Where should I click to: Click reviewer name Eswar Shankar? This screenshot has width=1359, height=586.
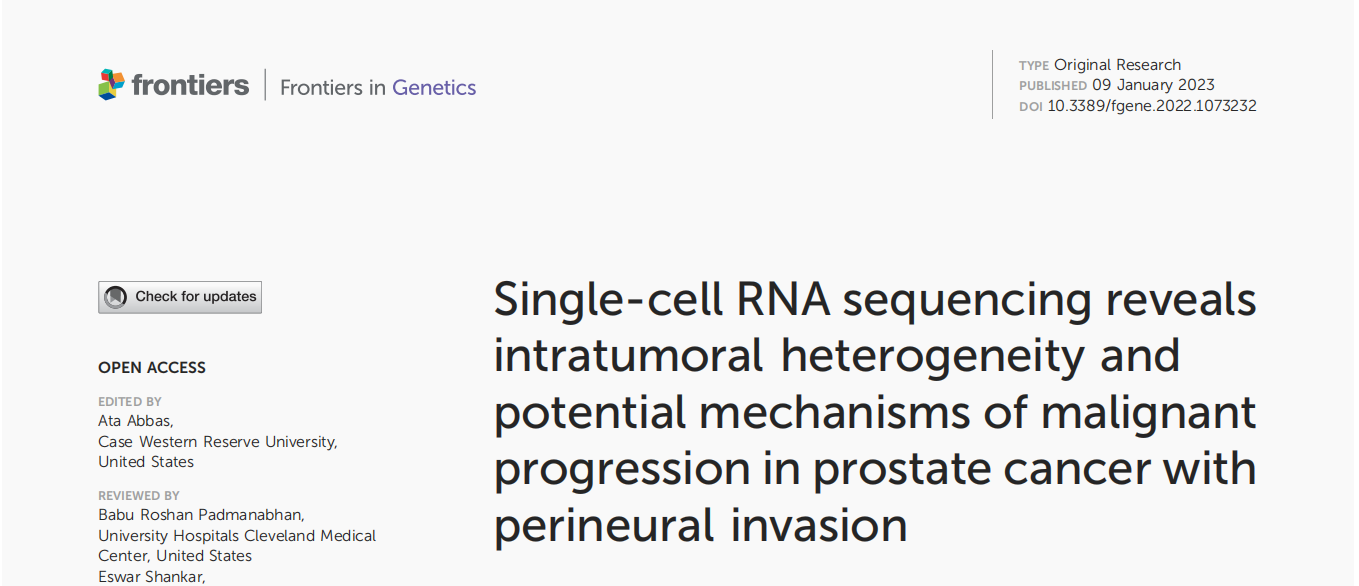click(x=152, y=577)
